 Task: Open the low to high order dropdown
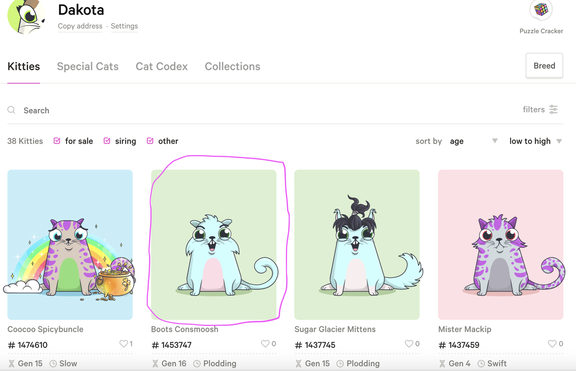536,141
